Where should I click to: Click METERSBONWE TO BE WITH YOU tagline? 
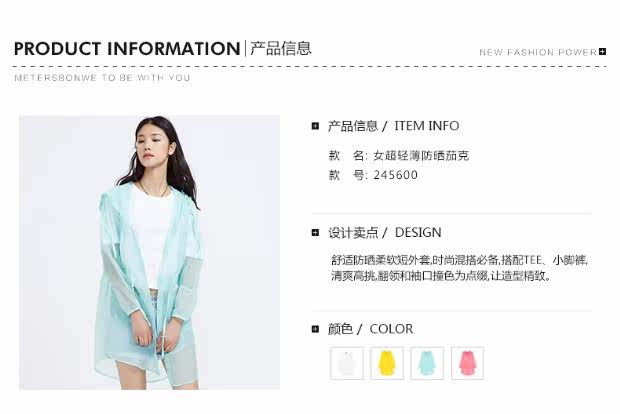pos(102,78)
